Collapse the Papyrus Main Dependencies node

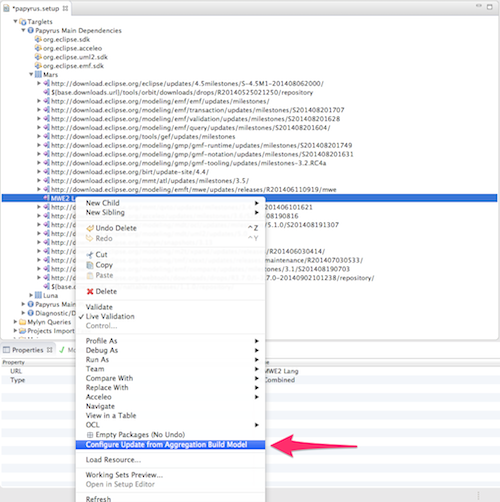23,30
